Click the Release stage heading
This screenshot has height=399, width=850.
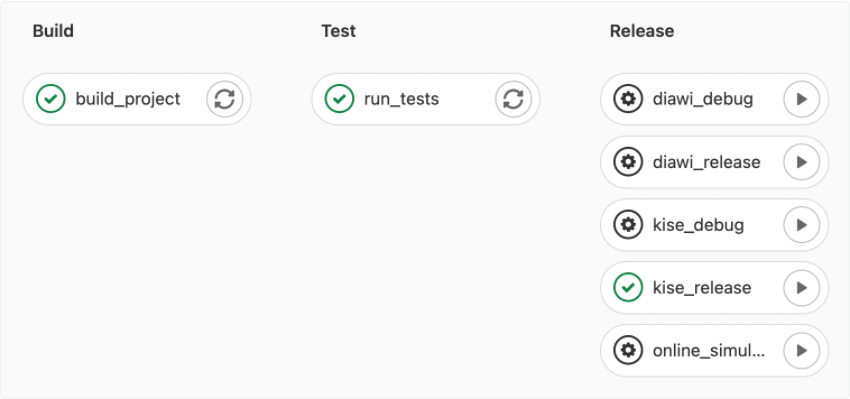642,31
